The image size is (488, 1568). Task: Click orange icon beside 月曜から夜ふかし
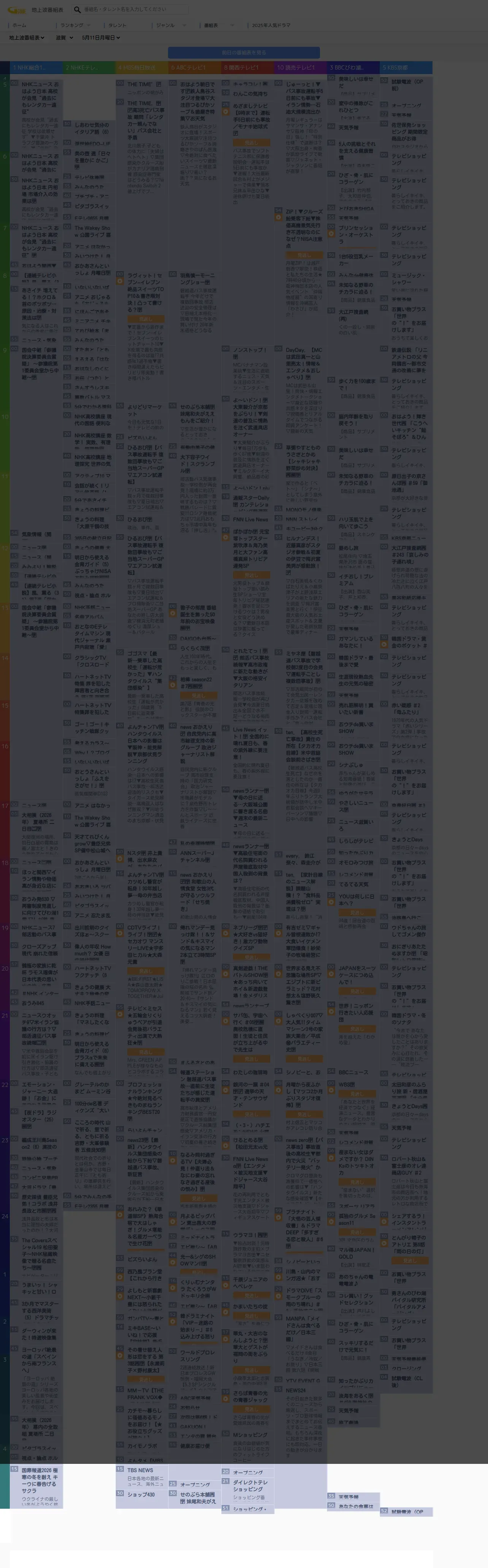click(x=279, y=1091)
